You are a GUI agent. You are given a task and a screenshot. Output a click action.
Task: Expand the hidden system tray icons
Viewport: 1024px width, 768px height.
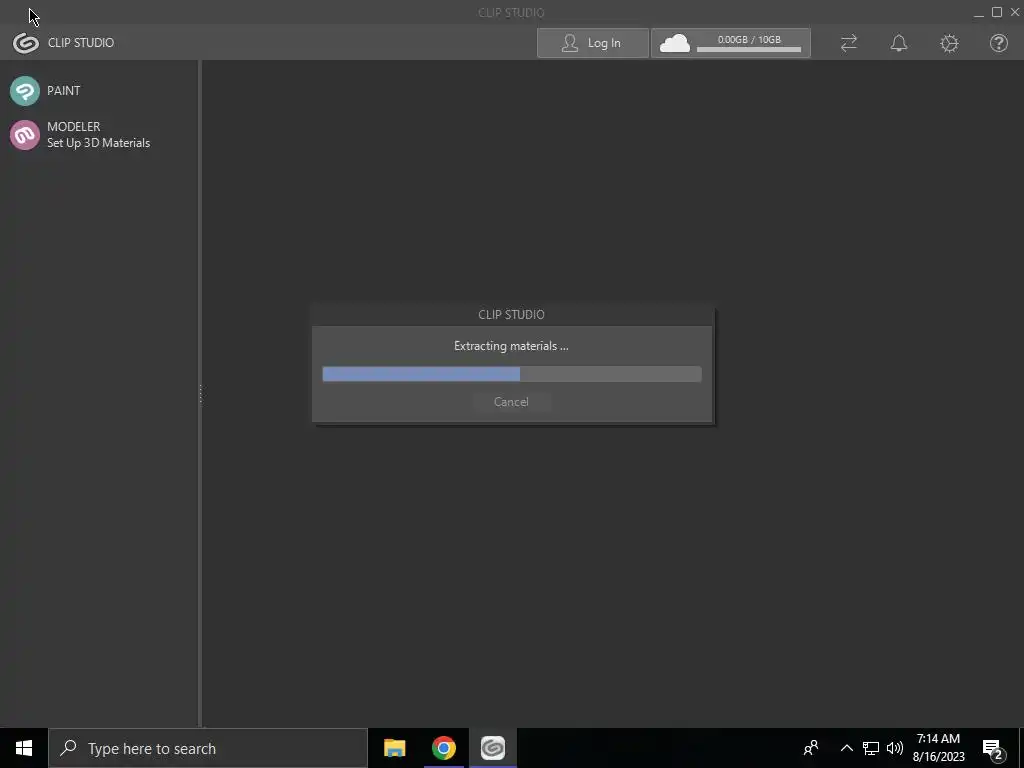click(x=846, y=748)
